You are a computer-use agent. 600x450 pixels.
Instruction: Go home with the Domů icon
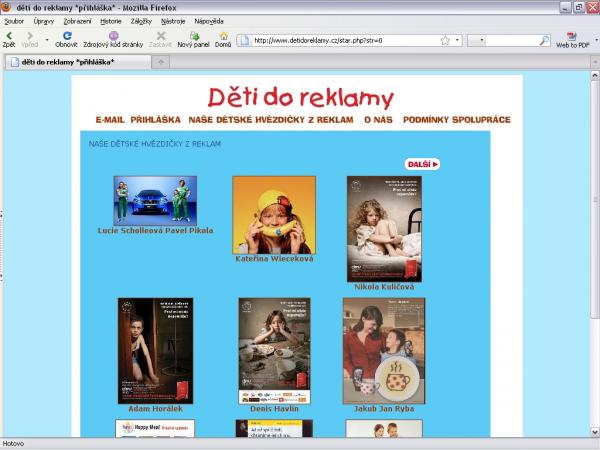click(223, 36)
